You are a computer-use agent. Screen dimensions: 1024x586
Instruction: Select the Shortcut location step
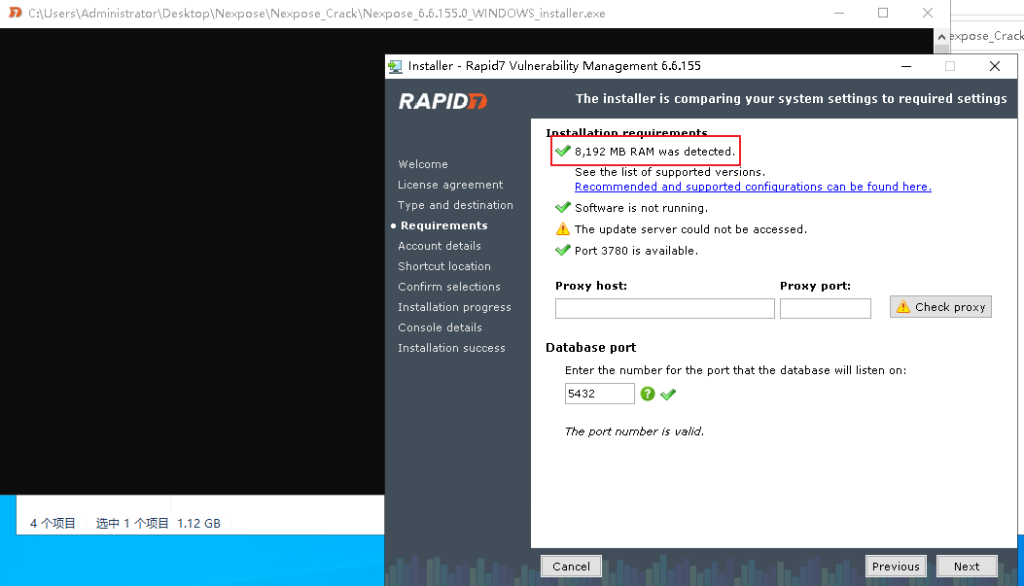coord(444,266)
